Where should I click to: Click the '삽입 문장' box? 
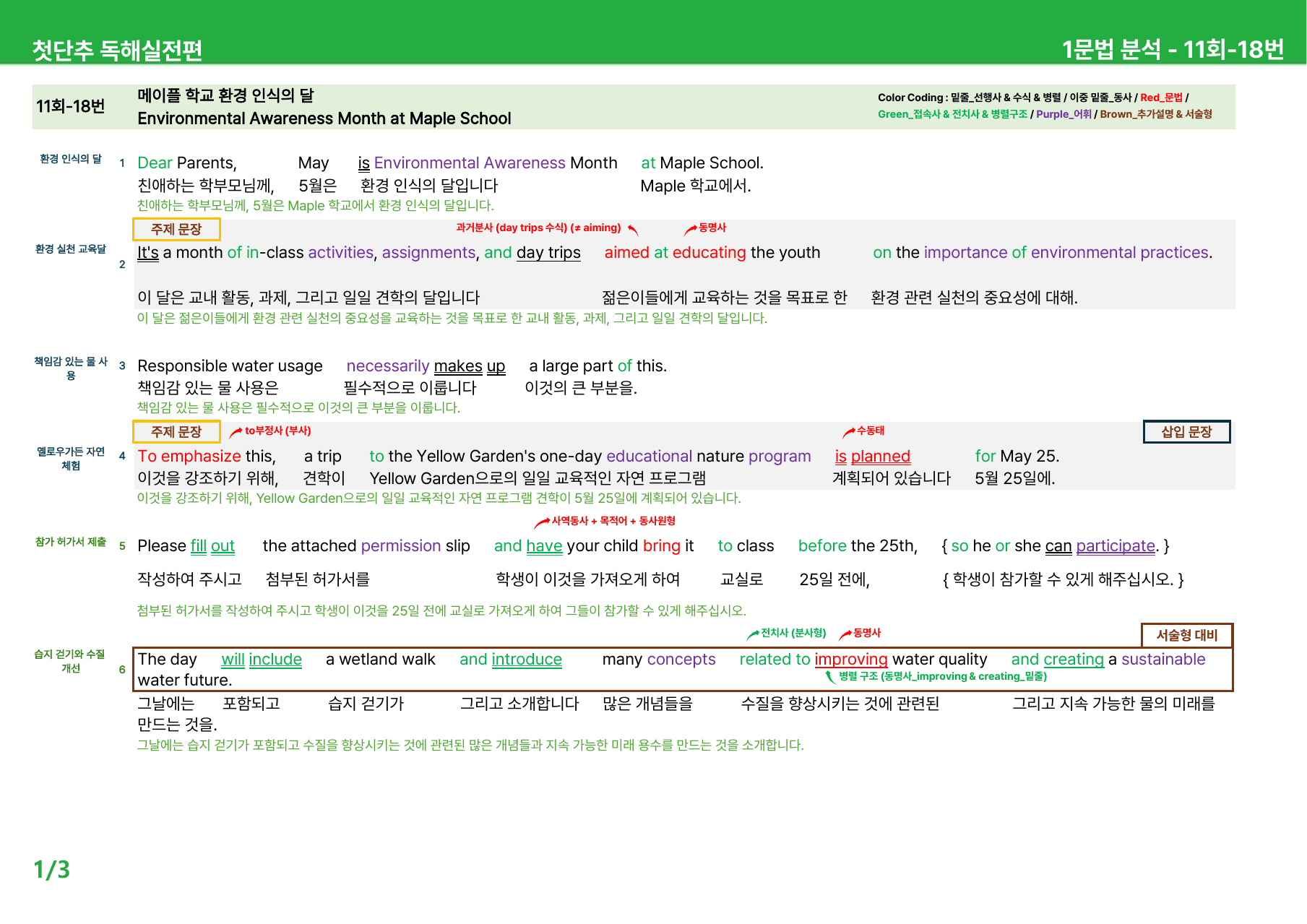[1186, 431]
